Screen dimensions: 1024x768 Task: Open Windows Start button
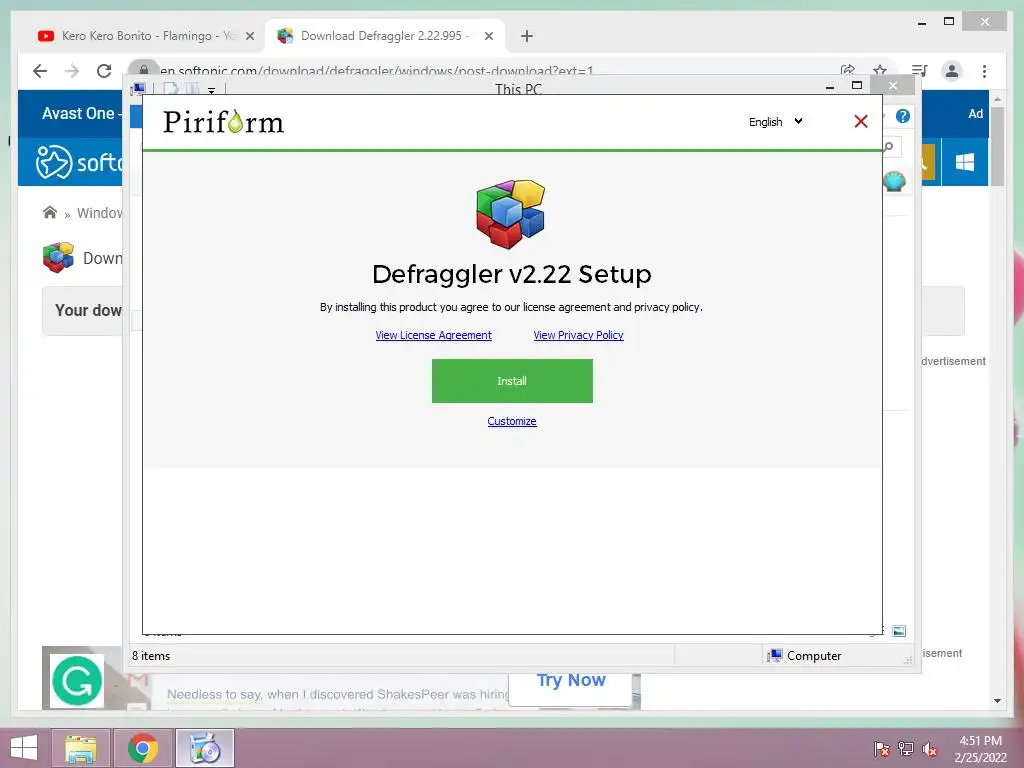[24, 748]
